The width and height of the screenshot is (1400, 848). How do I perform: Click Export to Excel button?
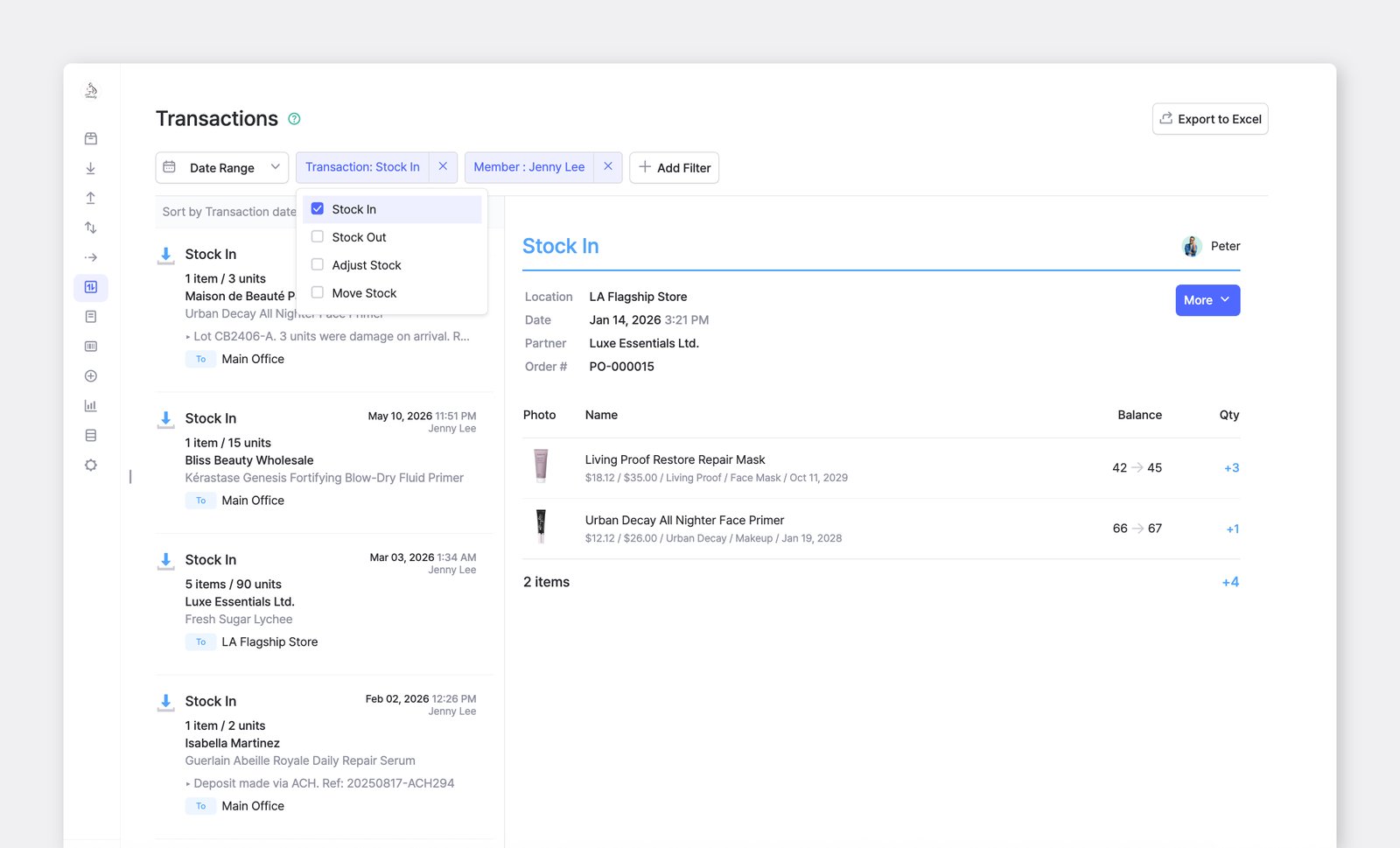1210,119
